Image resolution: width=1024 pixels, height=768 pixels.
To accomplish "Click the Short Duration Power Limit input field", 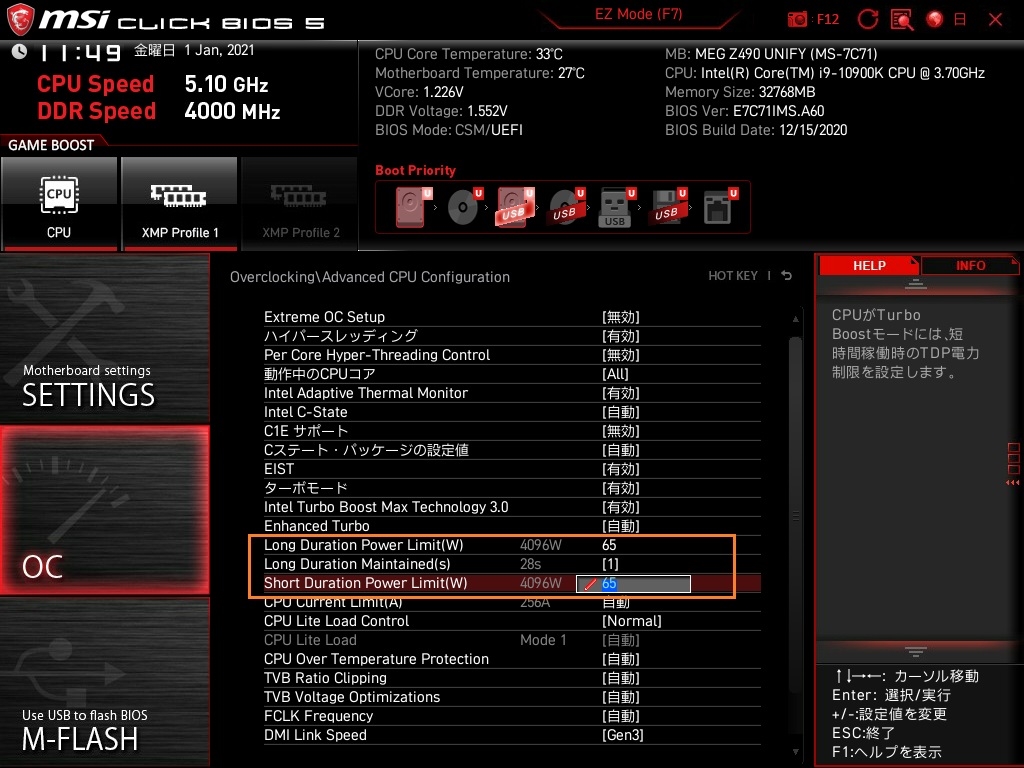I will point(633,584).
